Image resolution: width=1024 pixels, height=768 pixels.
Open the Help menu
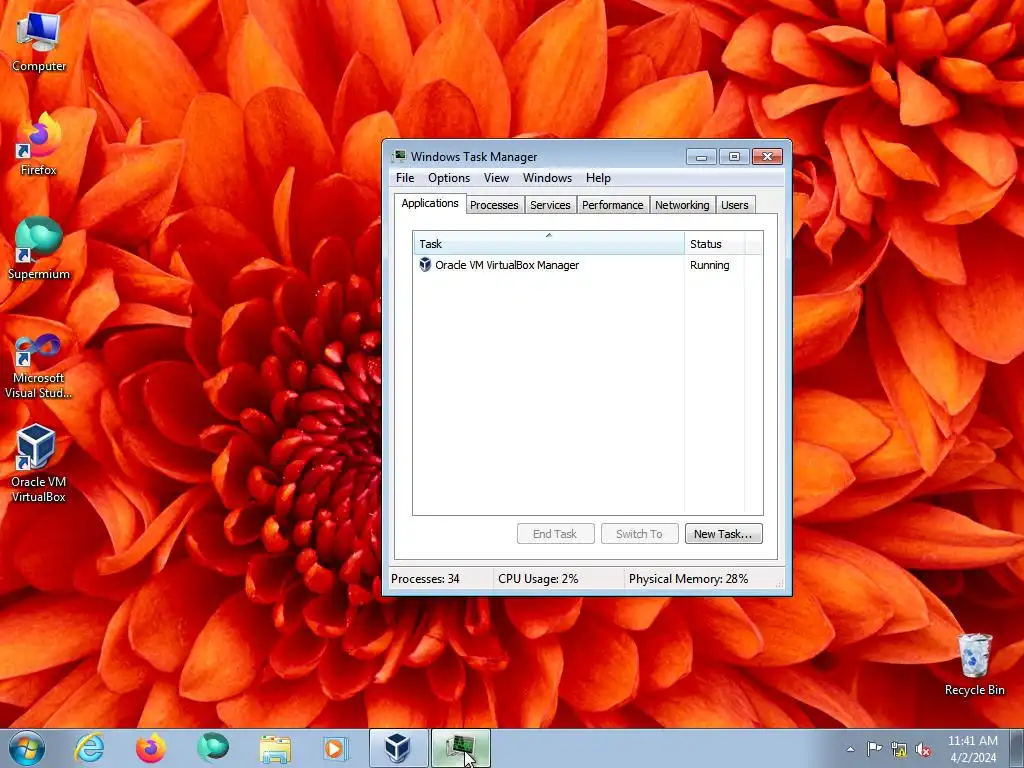coord(598,178)
